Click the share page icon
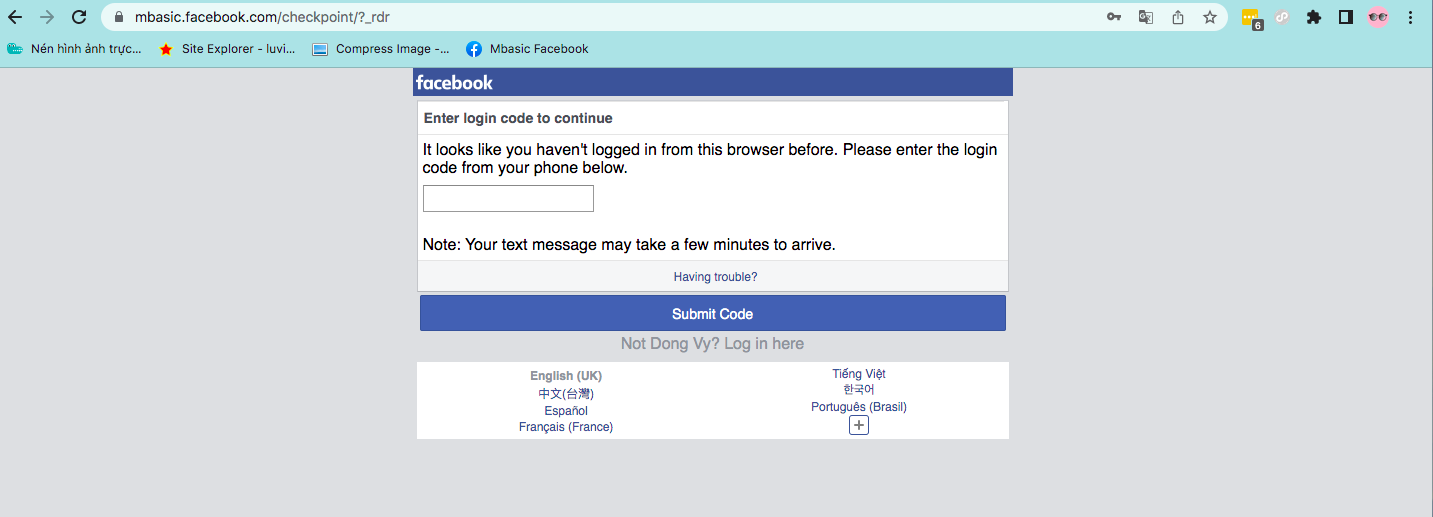 1178,17
